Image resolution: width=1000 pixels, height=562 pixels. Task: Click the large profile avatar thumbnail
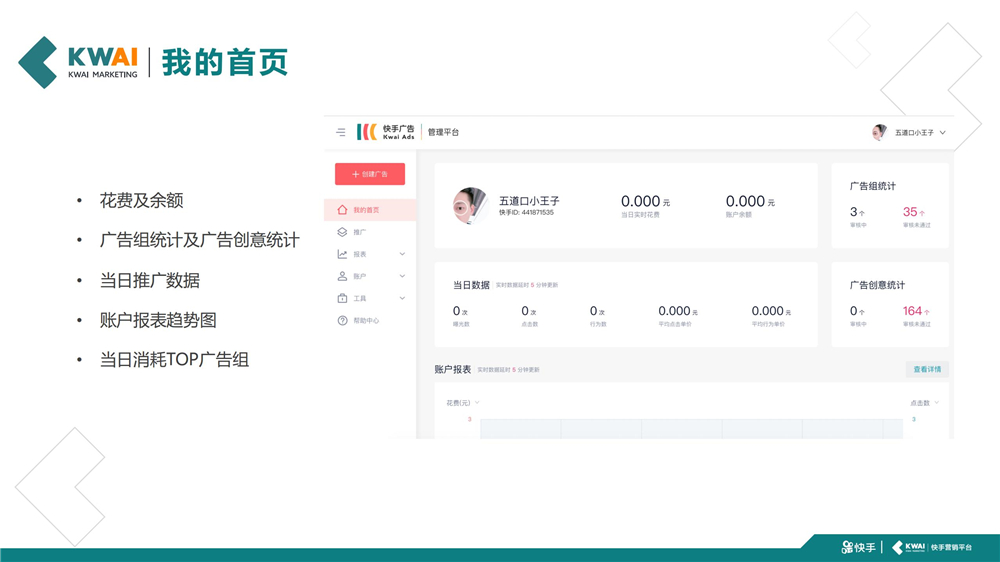[x=469, y=206]
